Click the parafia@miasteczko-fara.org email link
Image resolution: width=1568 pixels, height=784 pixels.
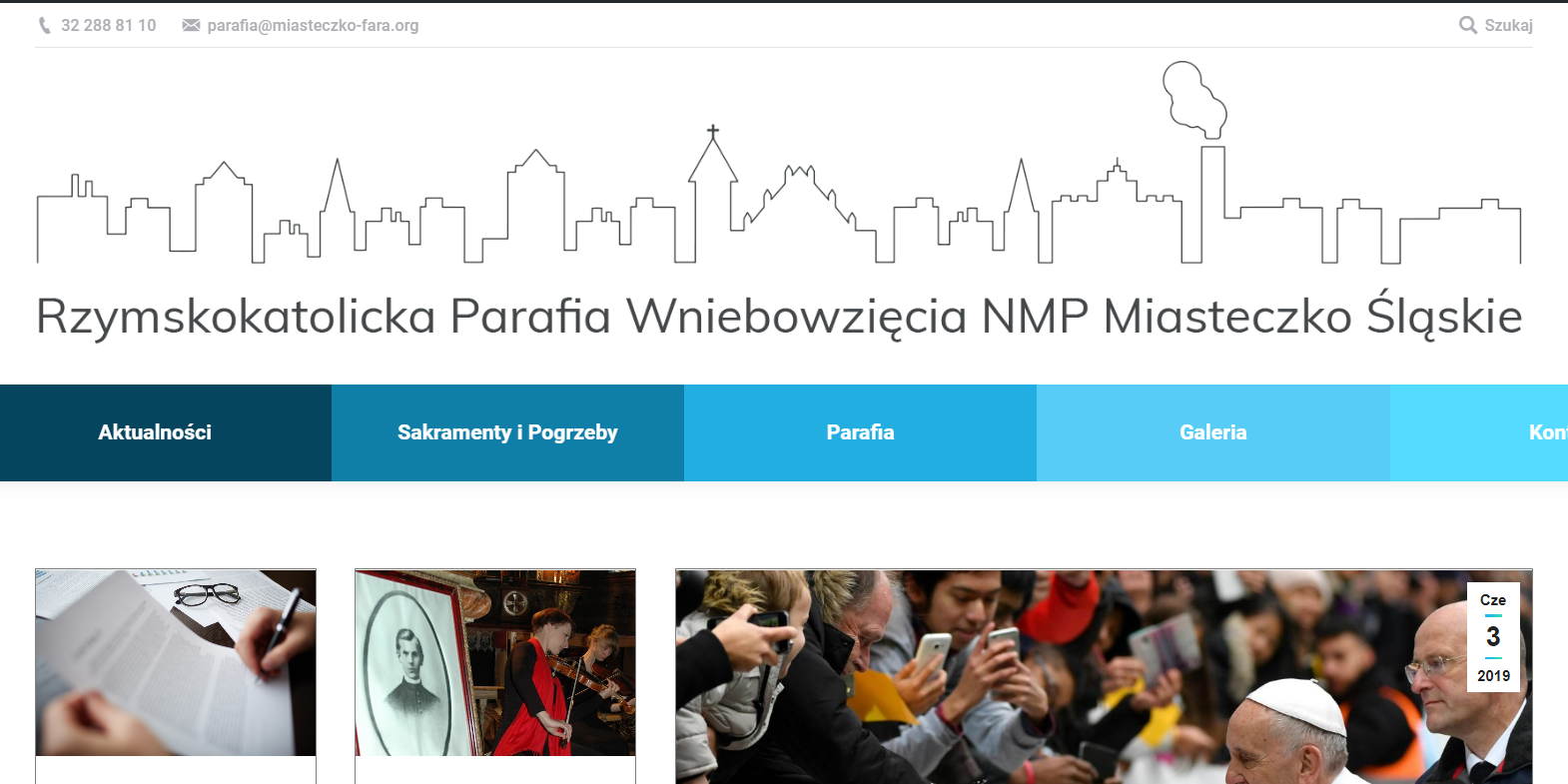(x=313, y=26)
